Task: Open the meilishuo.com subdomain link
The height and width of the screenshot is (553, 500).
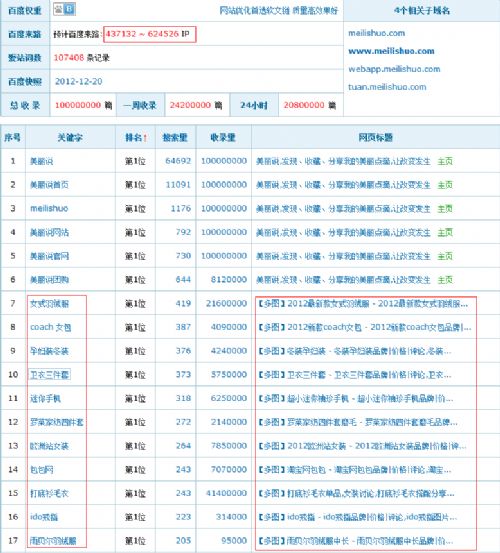Action: [x=376, y=33]
